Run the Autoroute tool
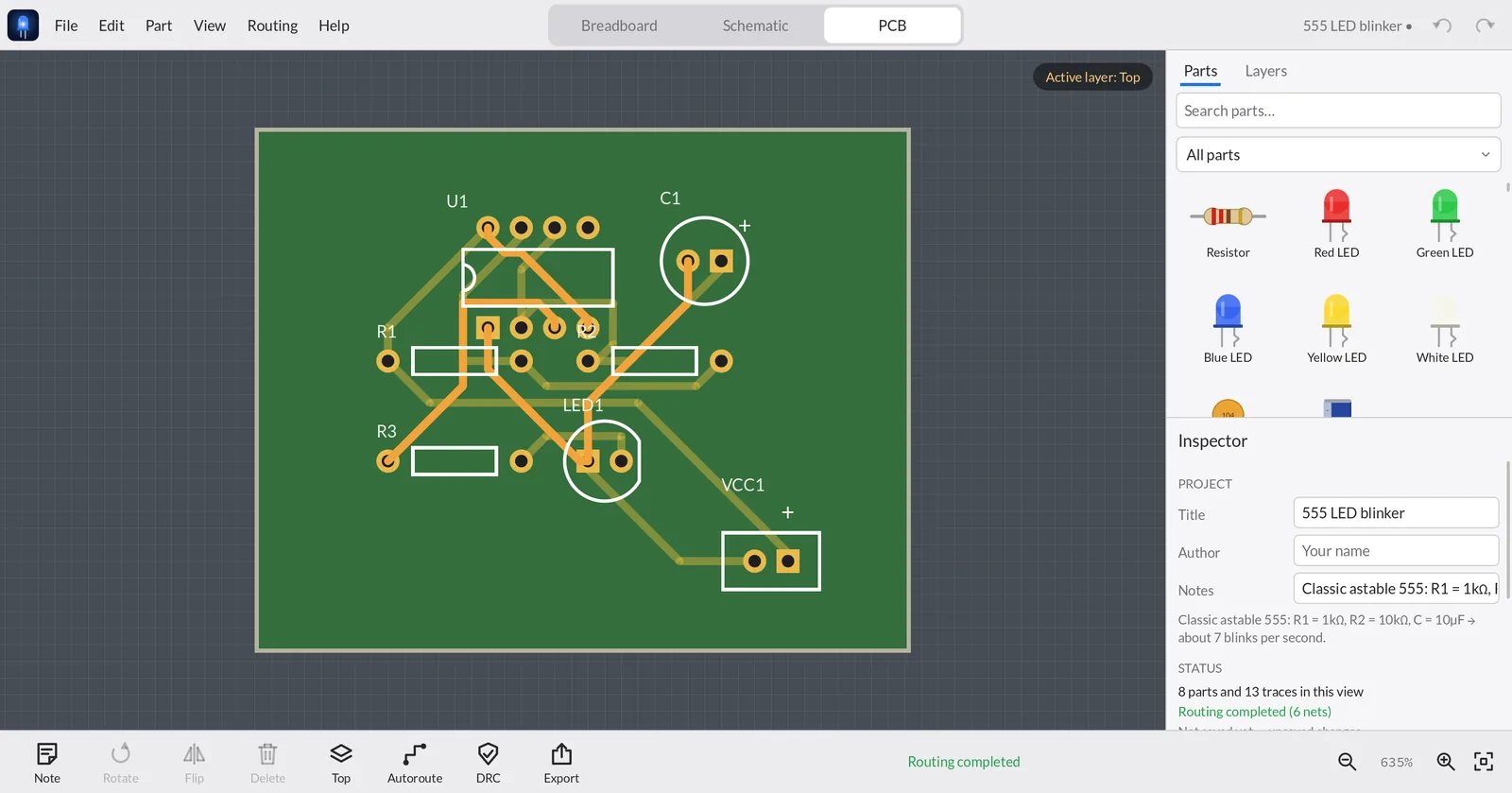1512x793 pixels. click(x=415, y=763)
